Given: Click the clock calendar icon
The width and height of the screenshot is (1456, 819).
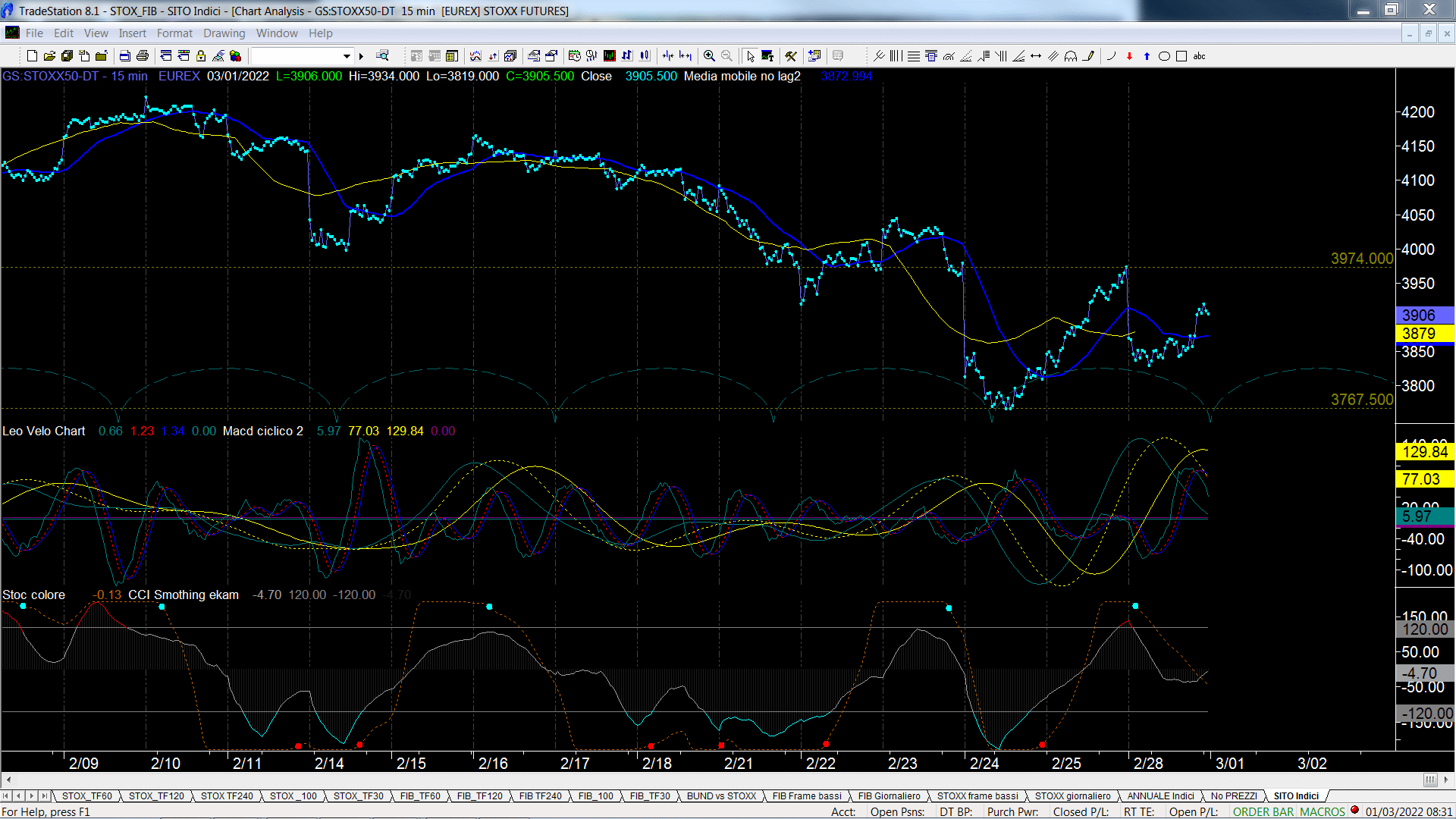Looking at the screenshot, I should (x=574, y=56).
